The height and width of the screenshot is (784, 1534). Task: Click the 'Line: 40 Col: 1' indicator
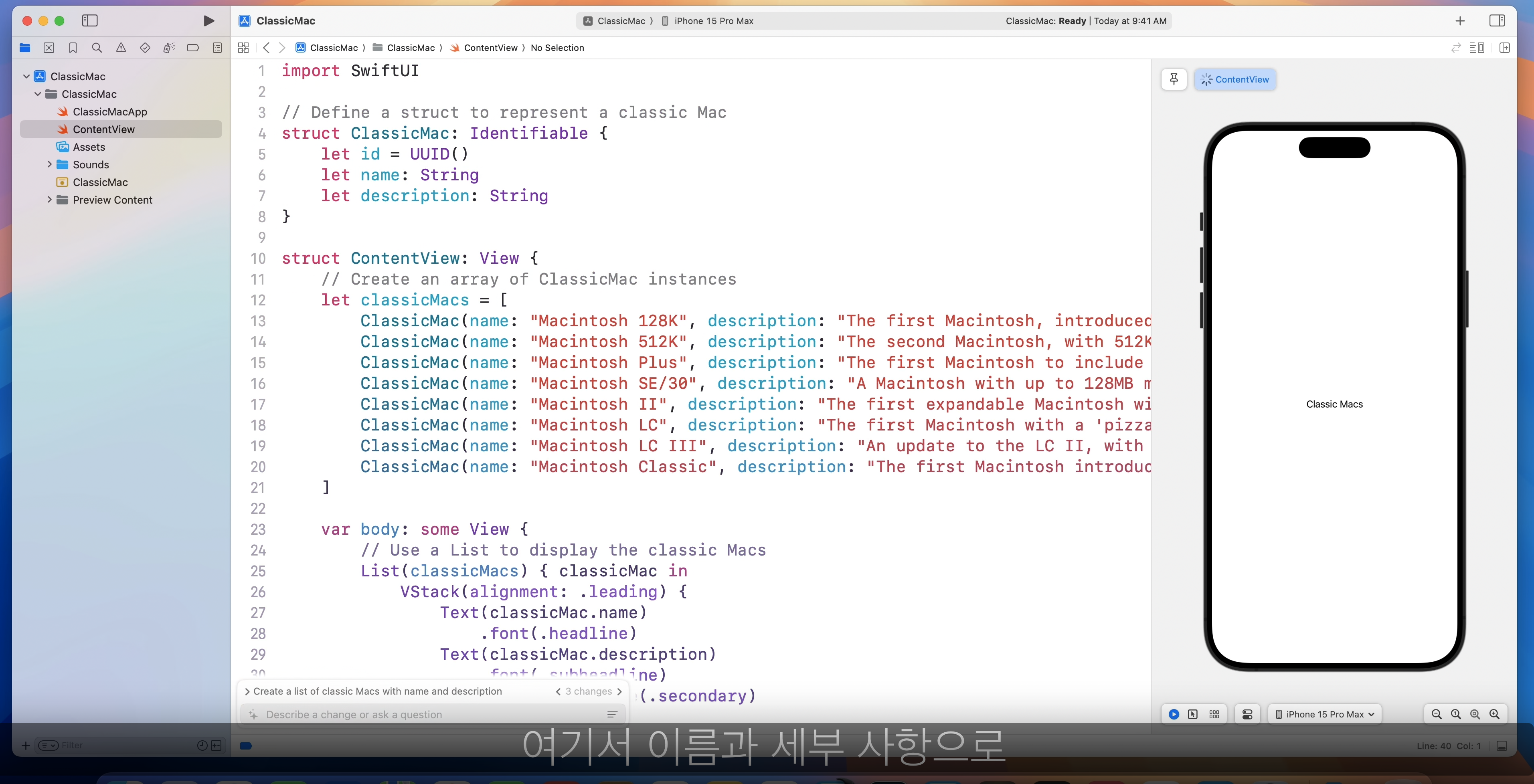(1448, 746)
